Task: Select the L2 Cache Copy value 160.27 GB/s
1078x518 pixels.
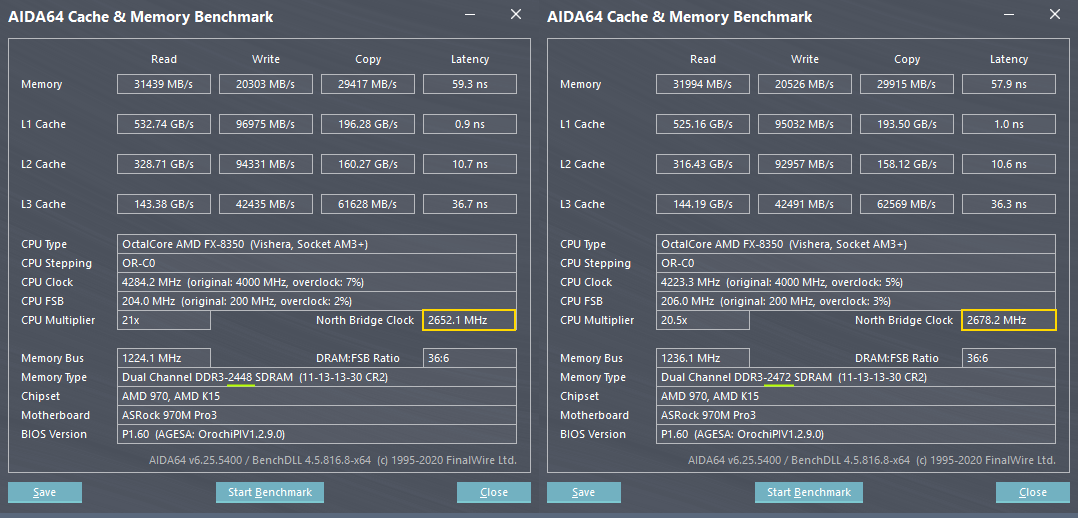Action: point(367,165)
